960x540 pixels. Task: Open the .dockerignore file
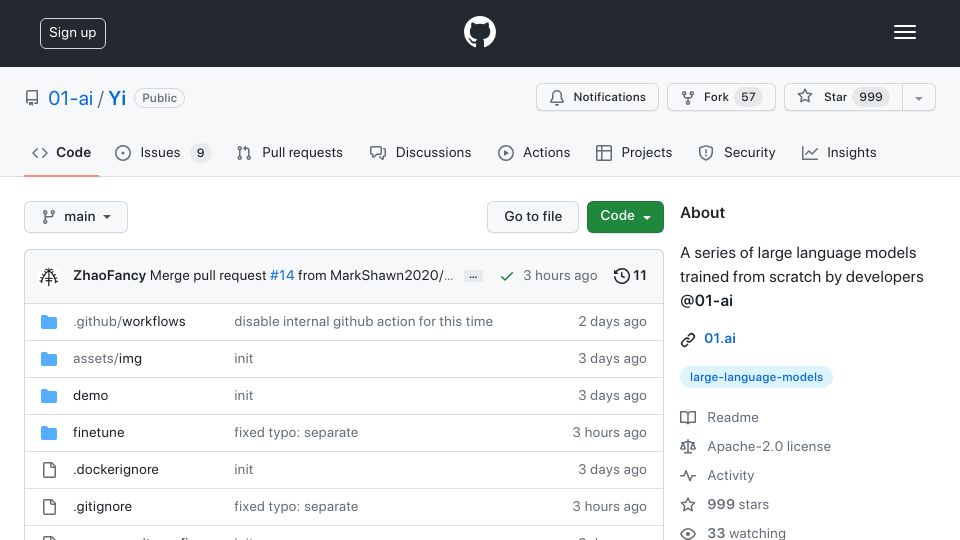(x=116, y=470)
